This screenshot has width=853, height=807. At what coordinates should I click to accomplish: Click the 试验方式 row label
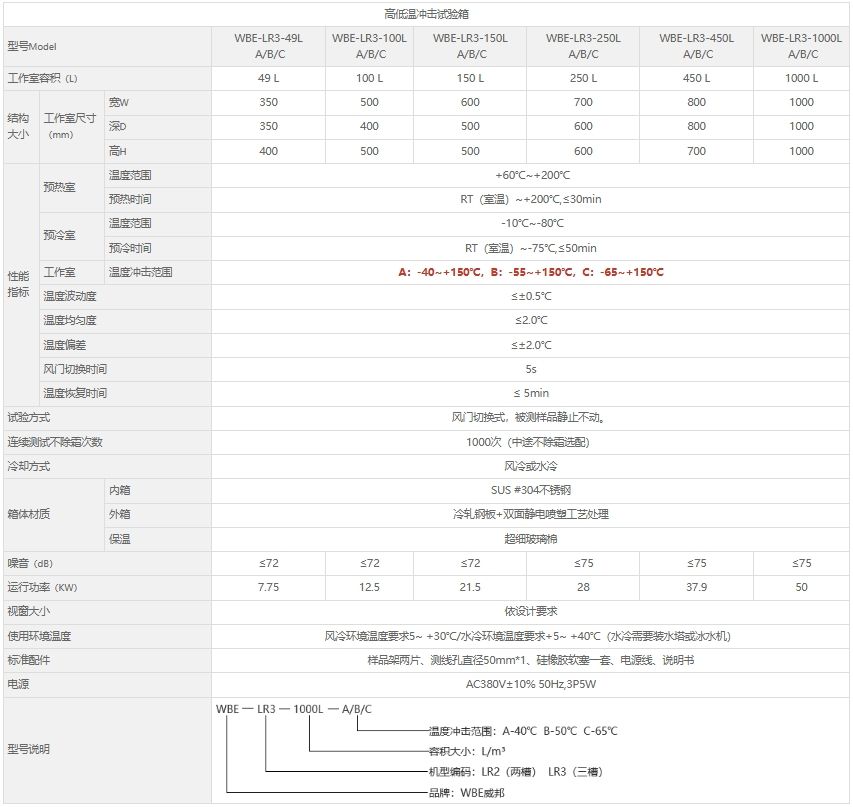29,417
